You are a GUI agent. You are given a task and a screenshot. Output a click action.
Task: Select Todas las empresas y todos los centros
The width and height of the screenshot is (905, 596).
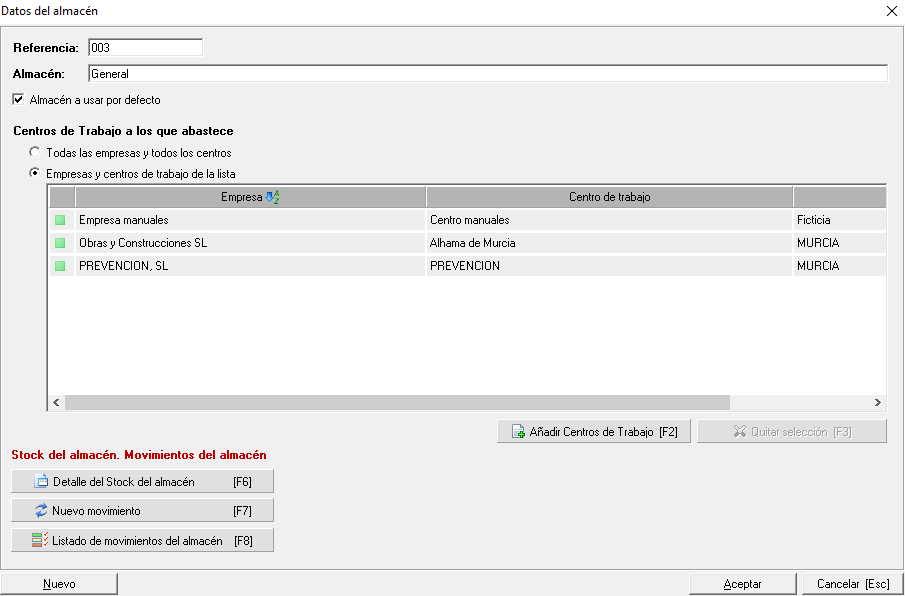[35, 152]
